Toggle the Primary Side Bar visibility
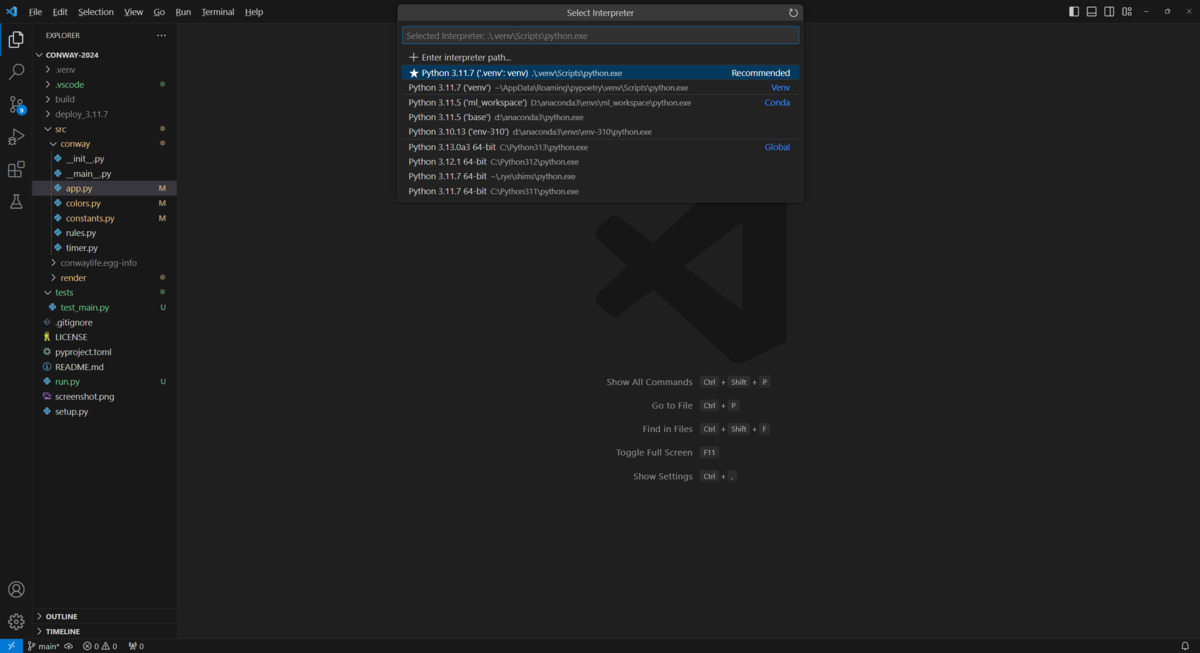Viewport: 1200px width, 653px height. click(1072, 10)
